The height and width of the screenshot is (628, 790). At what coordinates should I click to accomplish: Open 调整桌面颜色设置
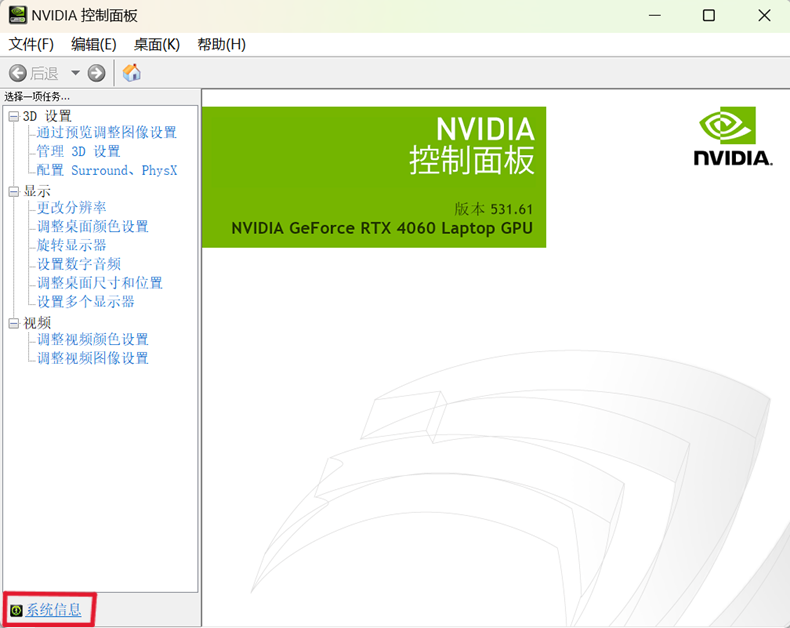[93, 226]
